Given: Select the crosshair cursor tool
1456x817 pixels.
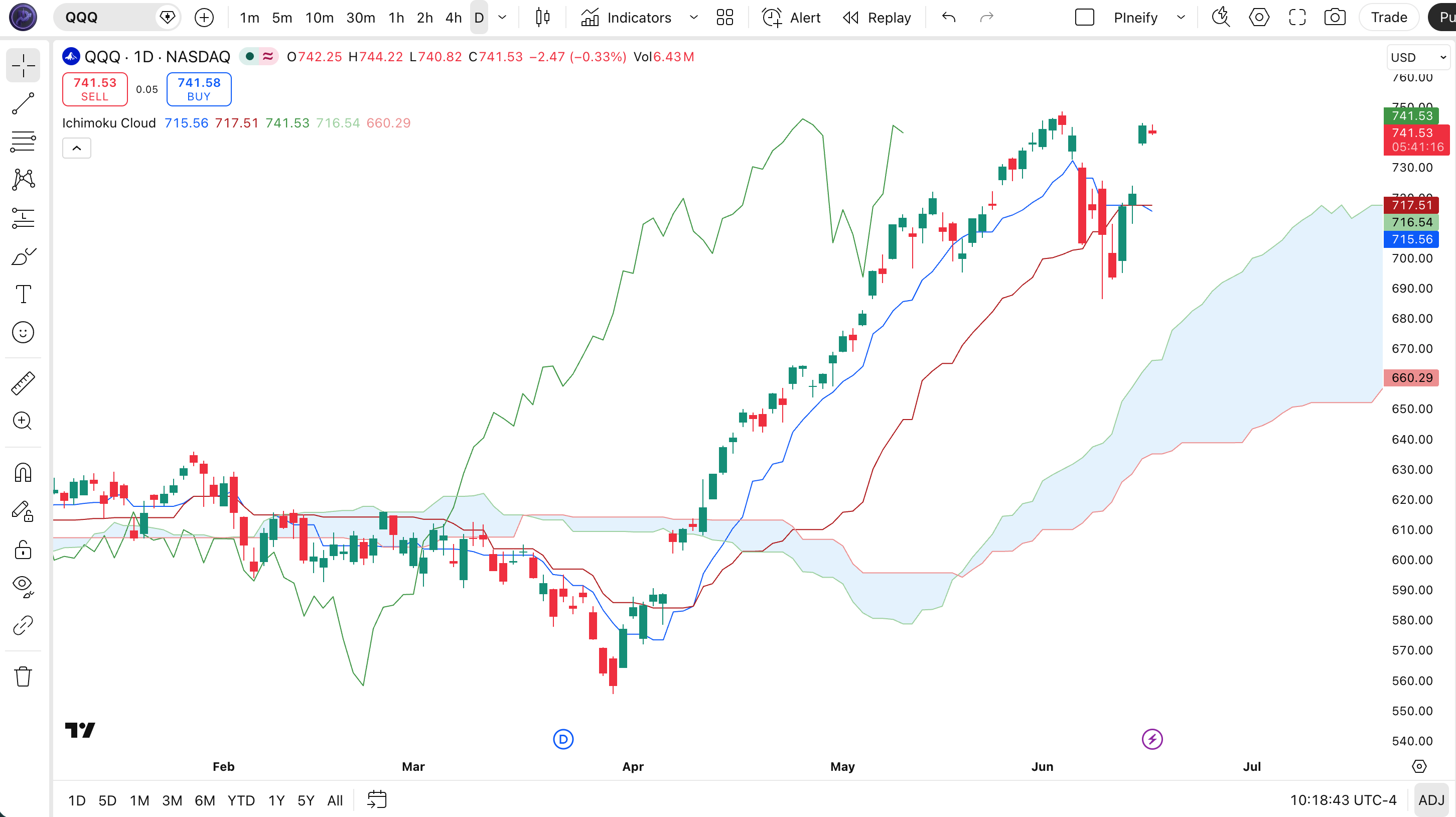Looking at the screenshot, I should [23, 65].
